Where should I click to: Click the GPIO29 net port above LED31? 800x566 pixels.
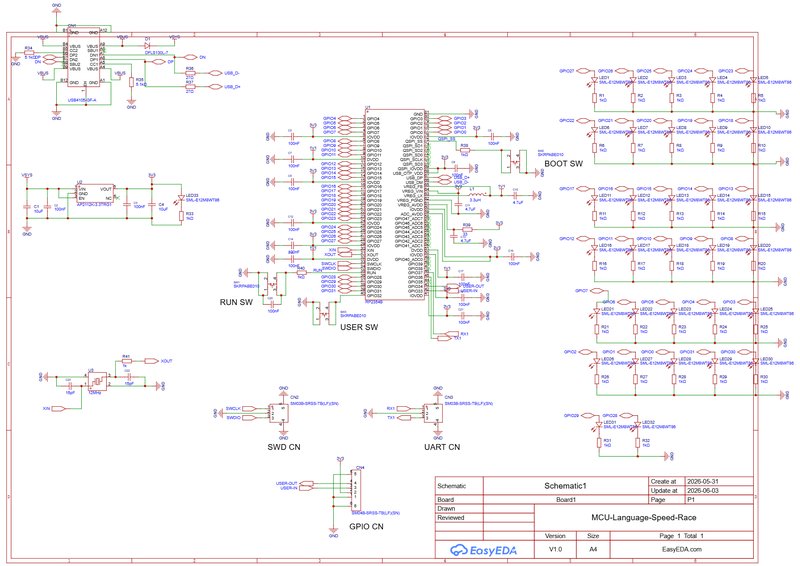[588, 416]
